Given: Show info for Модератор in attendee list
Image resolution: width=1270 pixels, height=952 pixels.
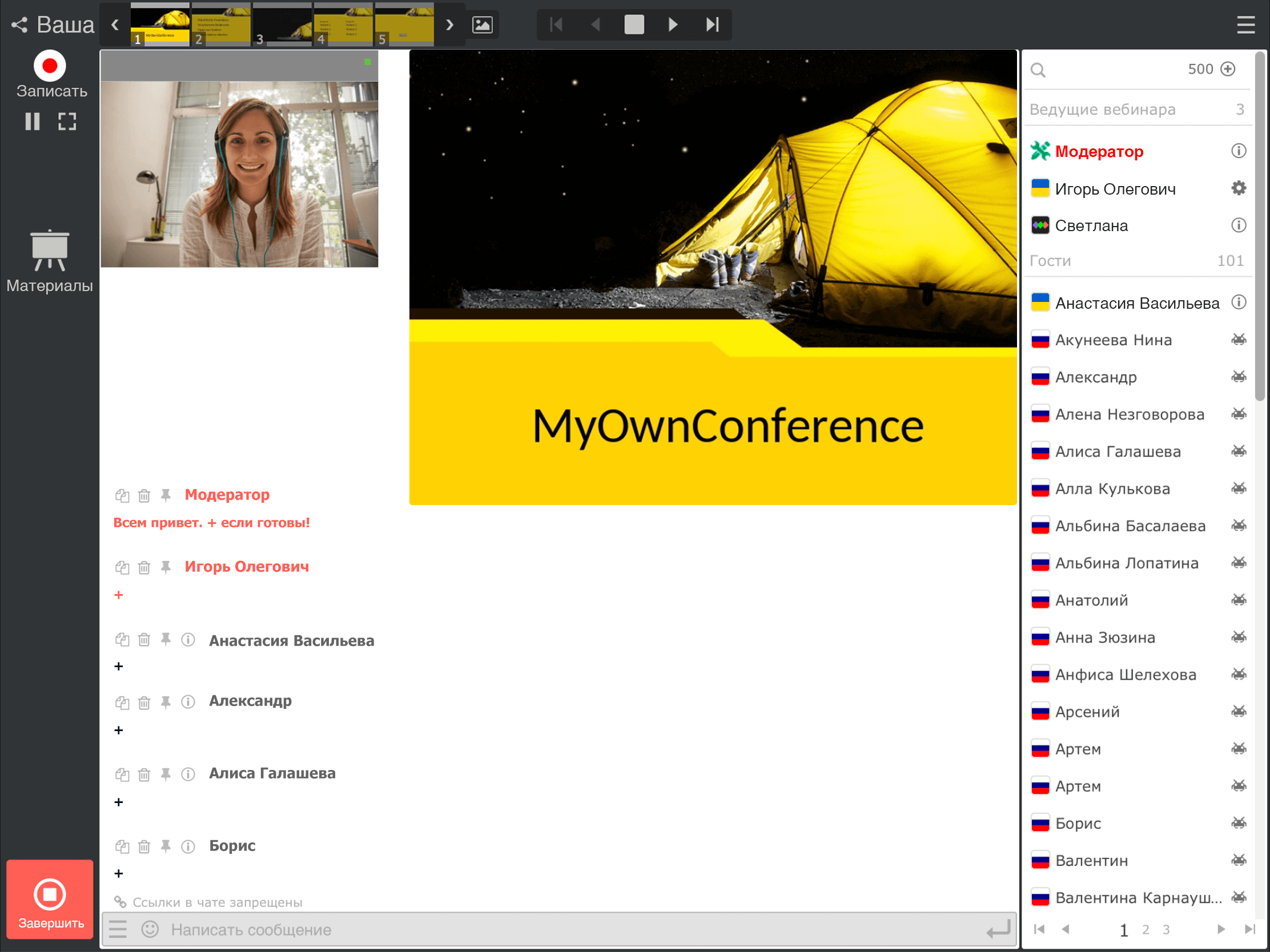Looking at the screenshot, I should click(x=1239, y=151).
